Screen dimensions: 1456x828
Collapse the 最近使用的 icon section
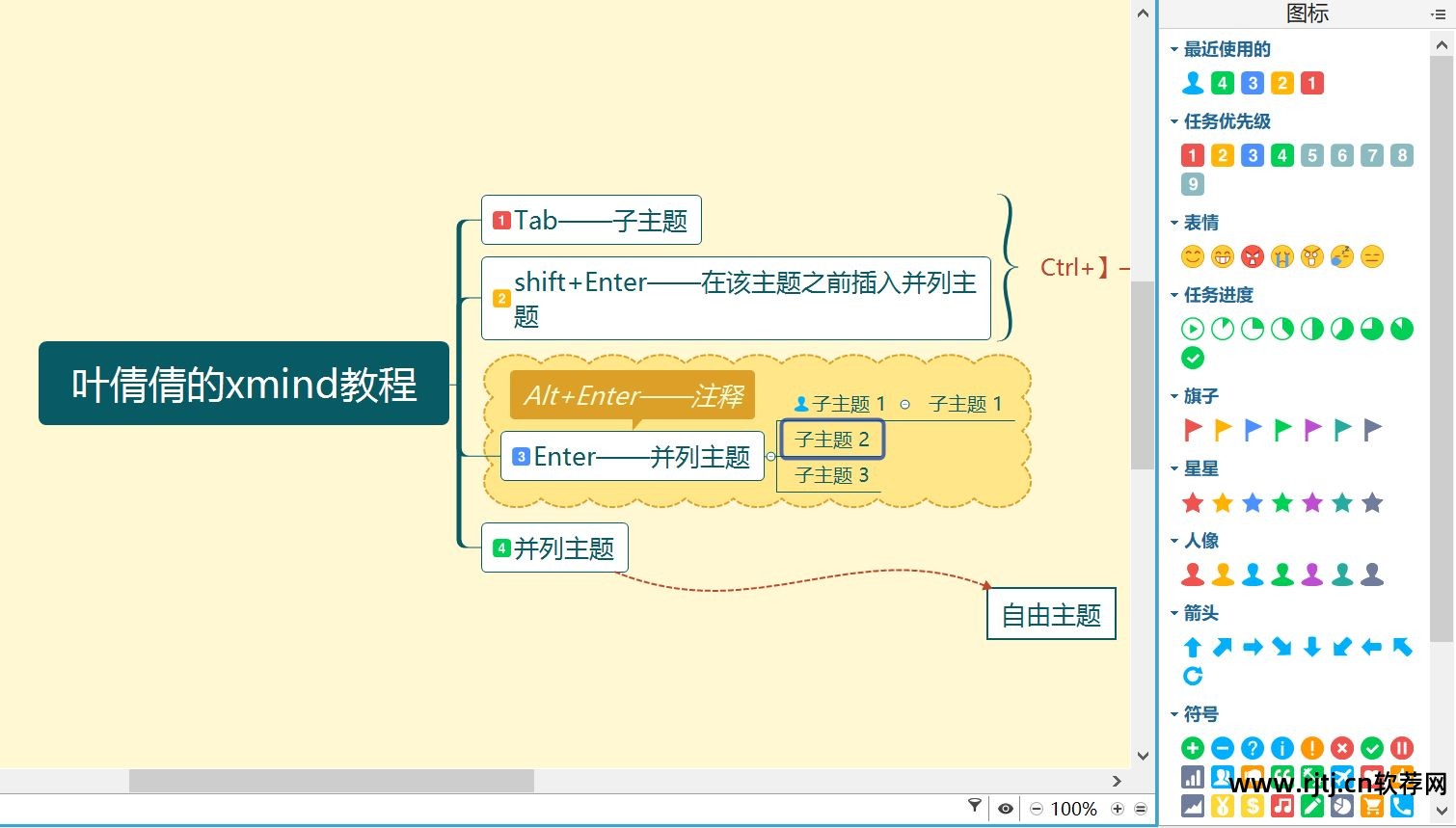(x=1173, y=48)
